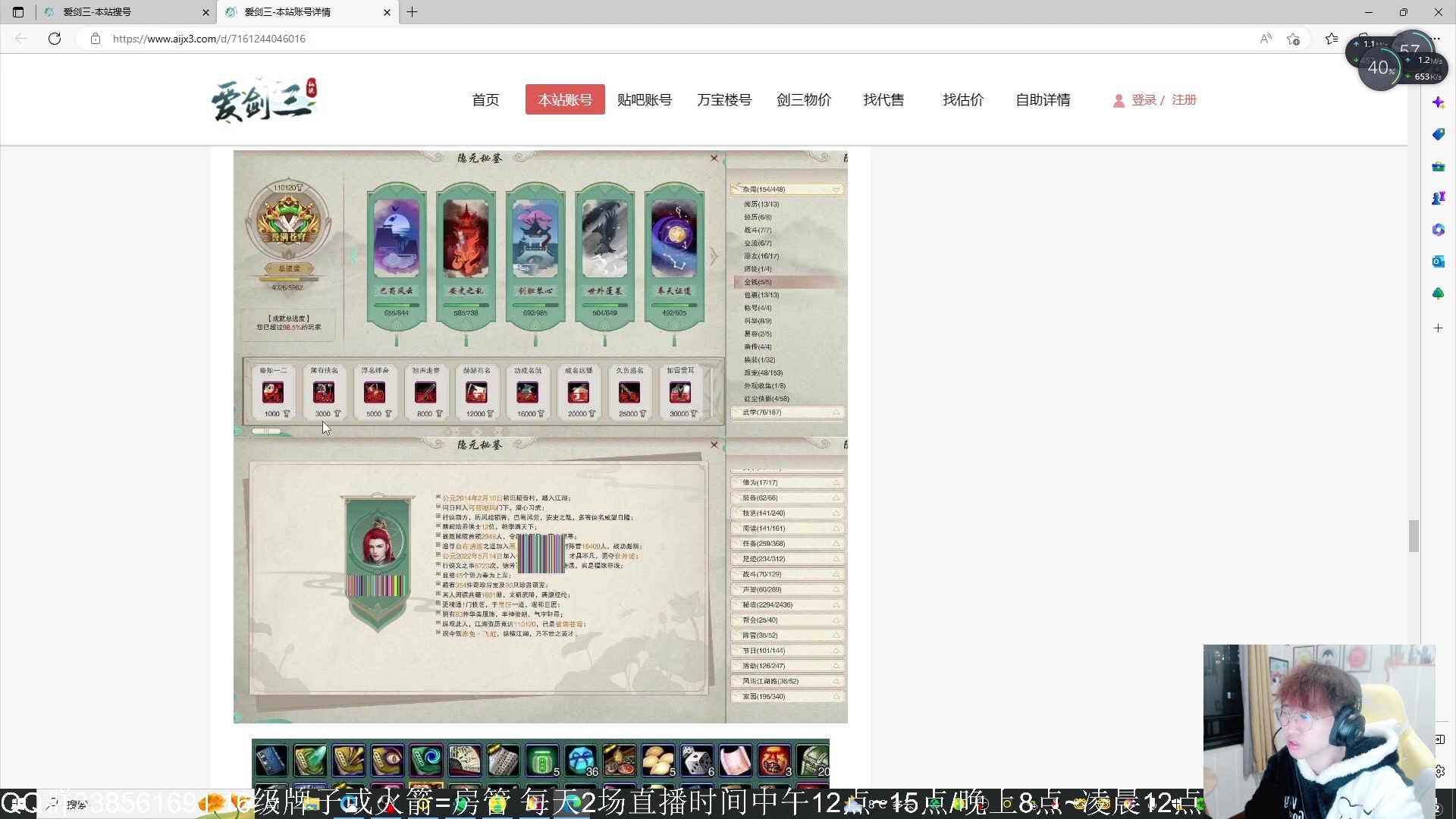Open the Shopping tag sidebar icon
The image size is (1456, 819).
point(1439,134)
